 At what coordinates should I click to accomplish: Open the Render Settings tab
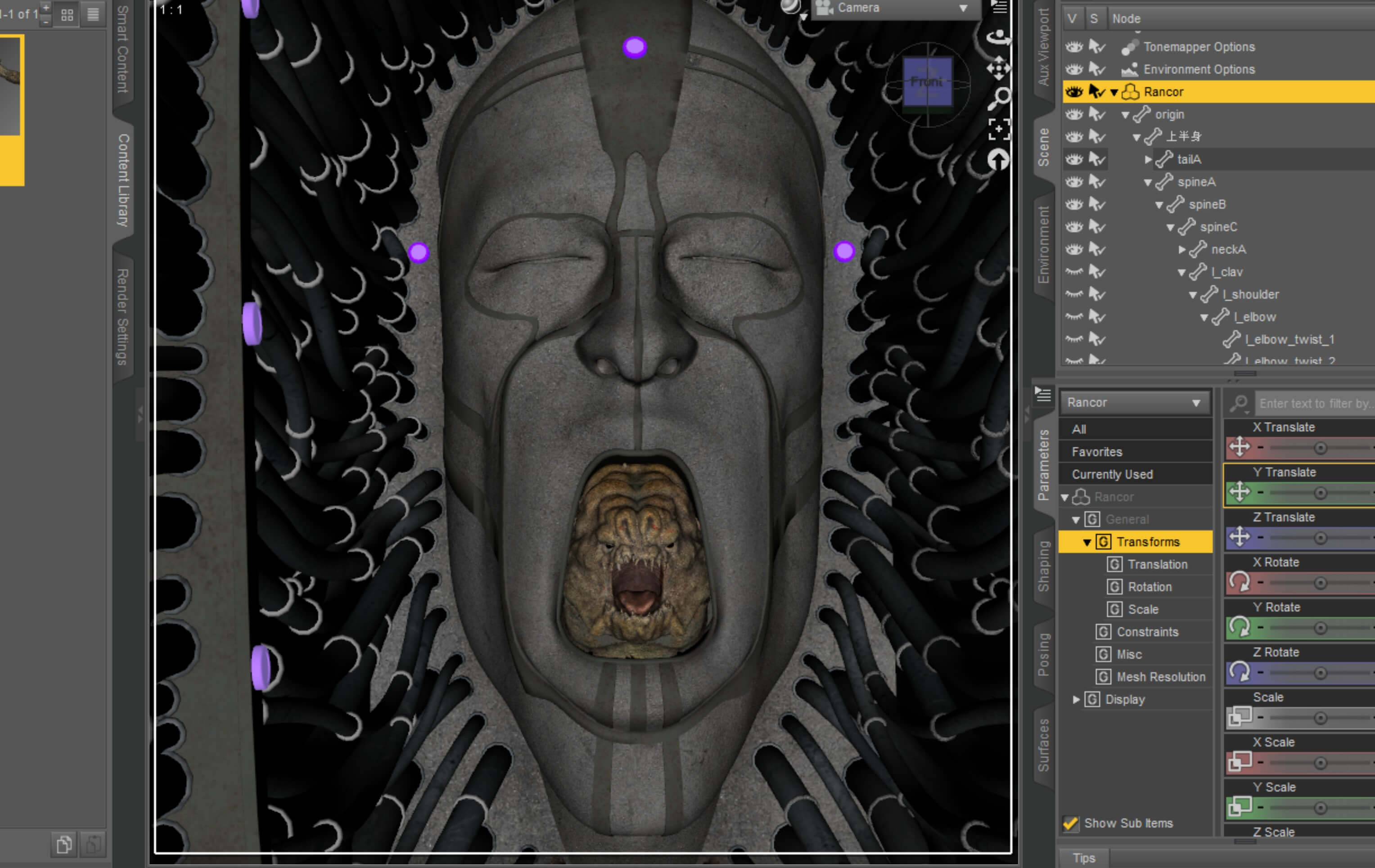click(123, 317)
